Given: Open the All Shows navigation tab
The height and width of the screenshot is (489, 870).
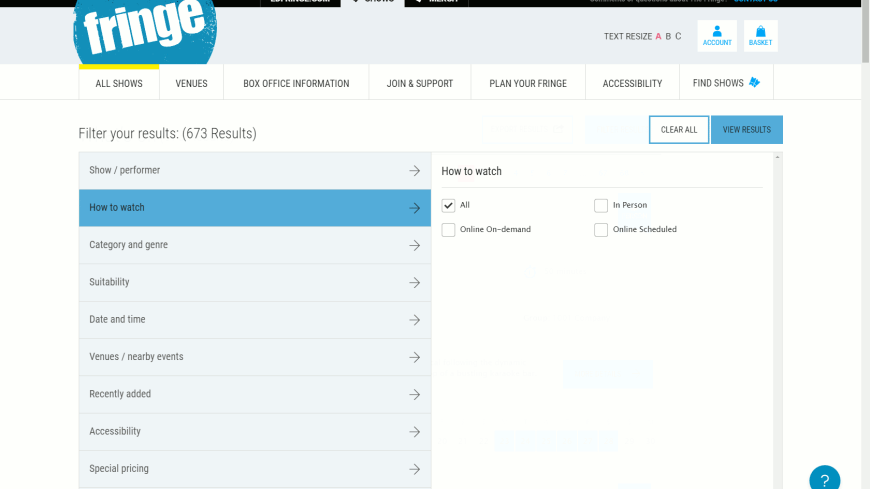Looking at the screenshot, I should point(119,83).
